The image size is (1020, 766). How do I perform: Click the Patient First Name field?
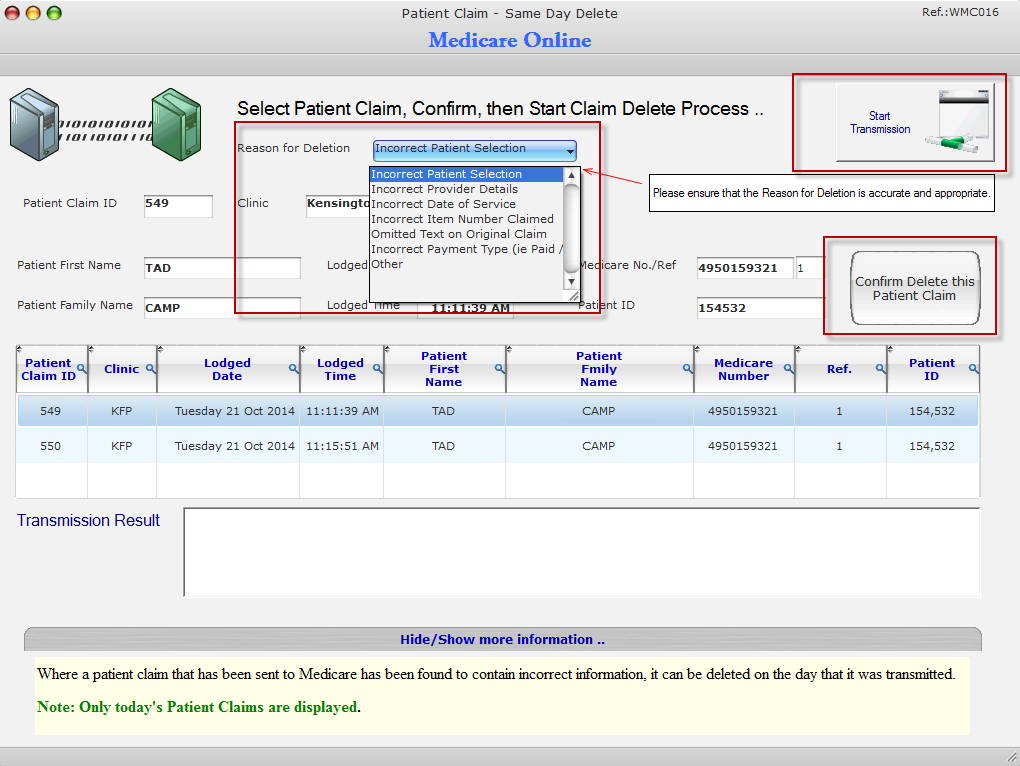[x=222, y=268]
